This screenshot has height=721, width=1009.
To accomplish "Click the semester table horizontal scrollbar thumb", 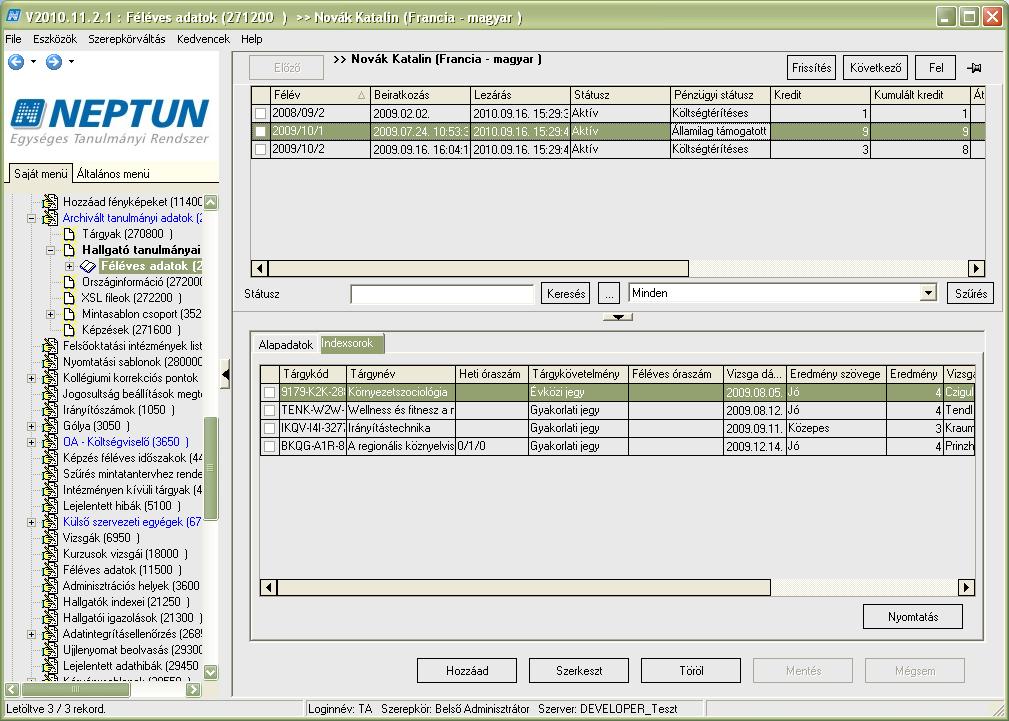I will [479, 268].
